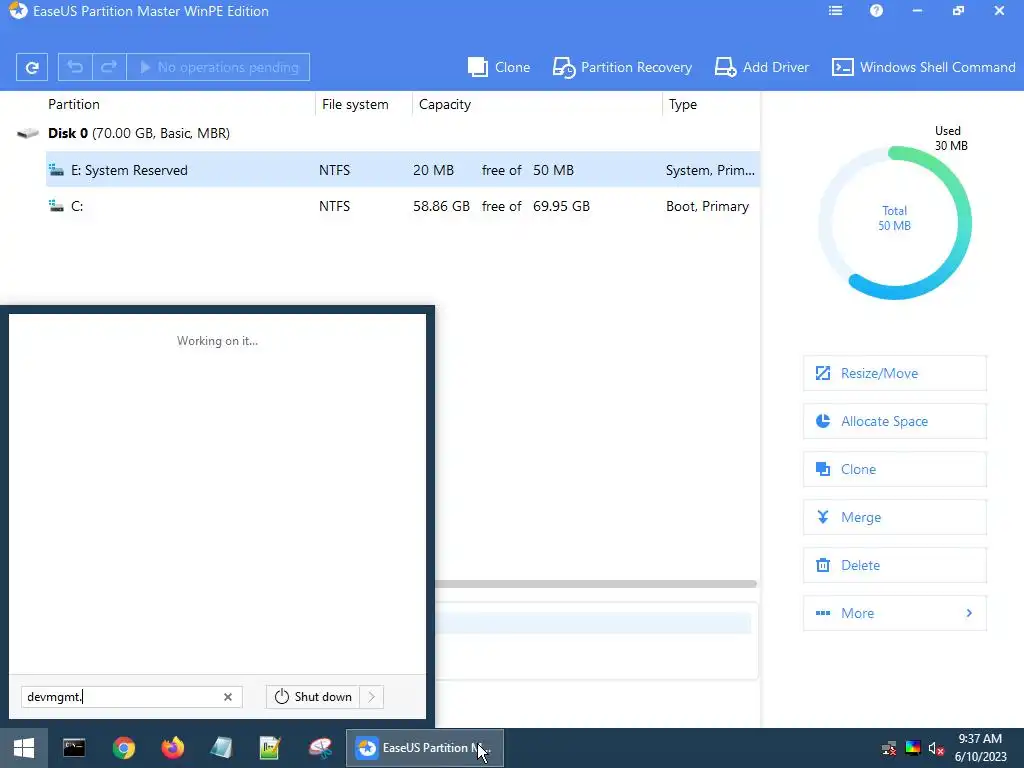Switch to EaseUS Partition Master taskbar item
The height and width of the screenshot is (768, 1024).
click(424, 748)
